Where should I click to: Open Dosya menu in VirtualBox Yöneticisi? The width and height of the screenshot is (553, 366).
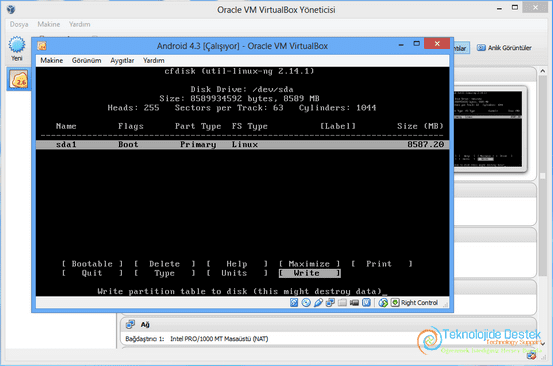19,24
